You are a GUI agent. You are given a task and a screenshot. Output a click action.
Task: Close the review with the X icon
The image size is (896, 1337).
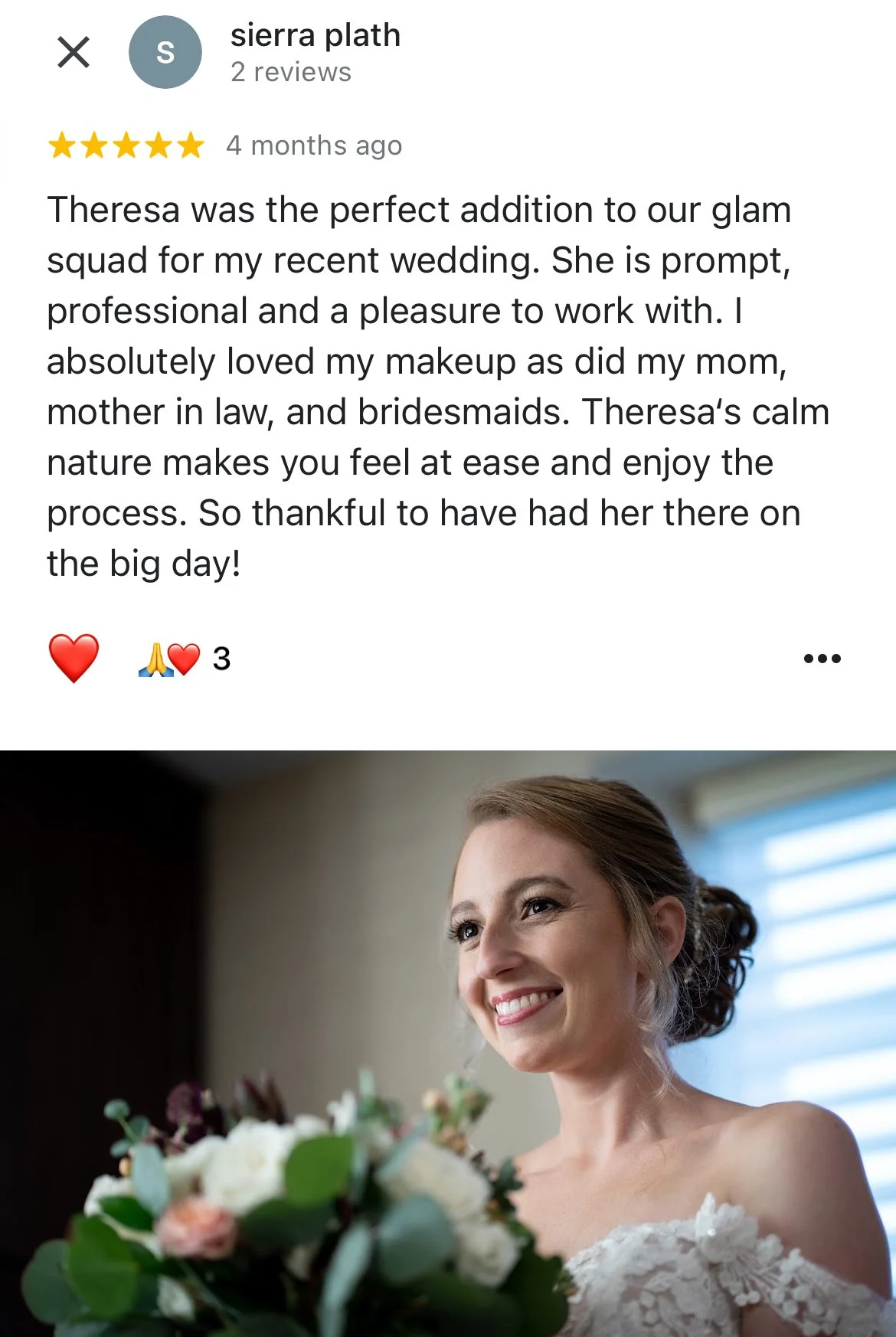tap(74, 52)
